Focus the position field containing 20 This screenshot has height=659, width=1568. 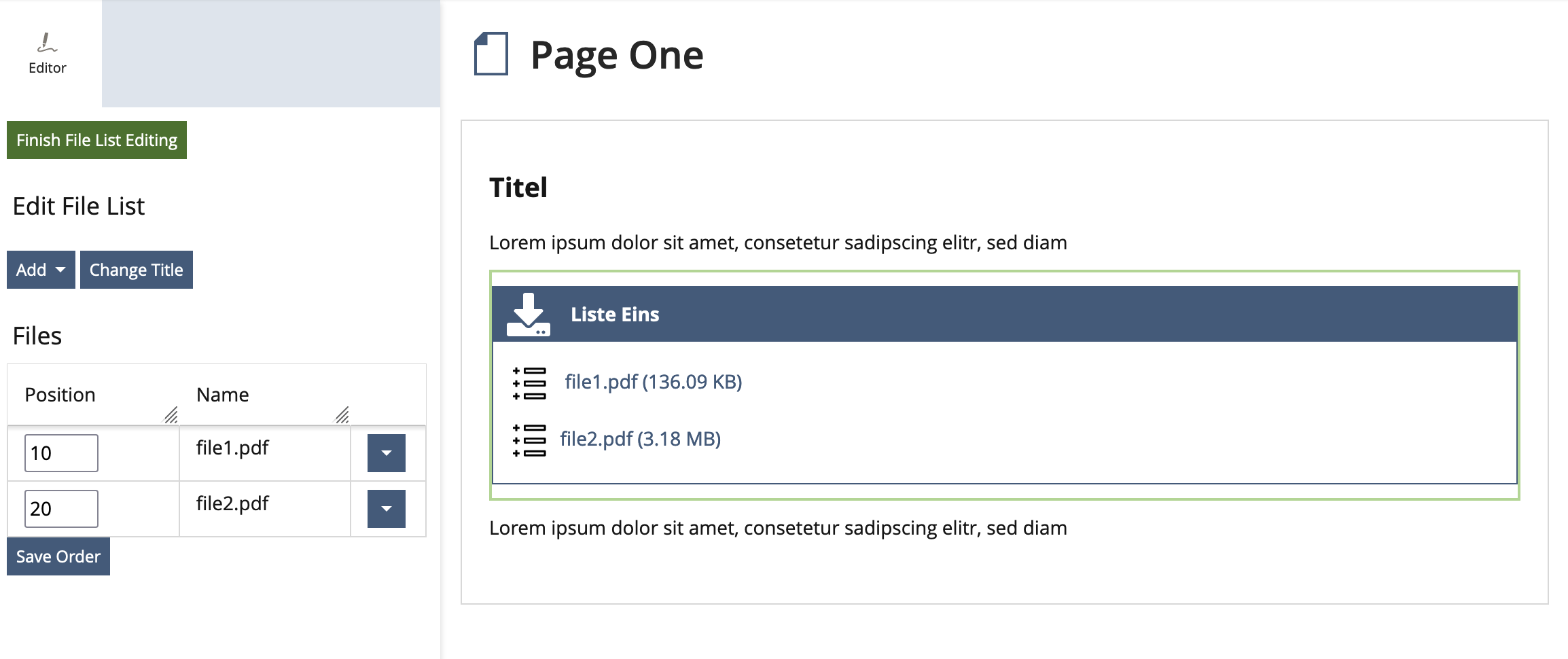pyautogui.click(x=61, y=509)
